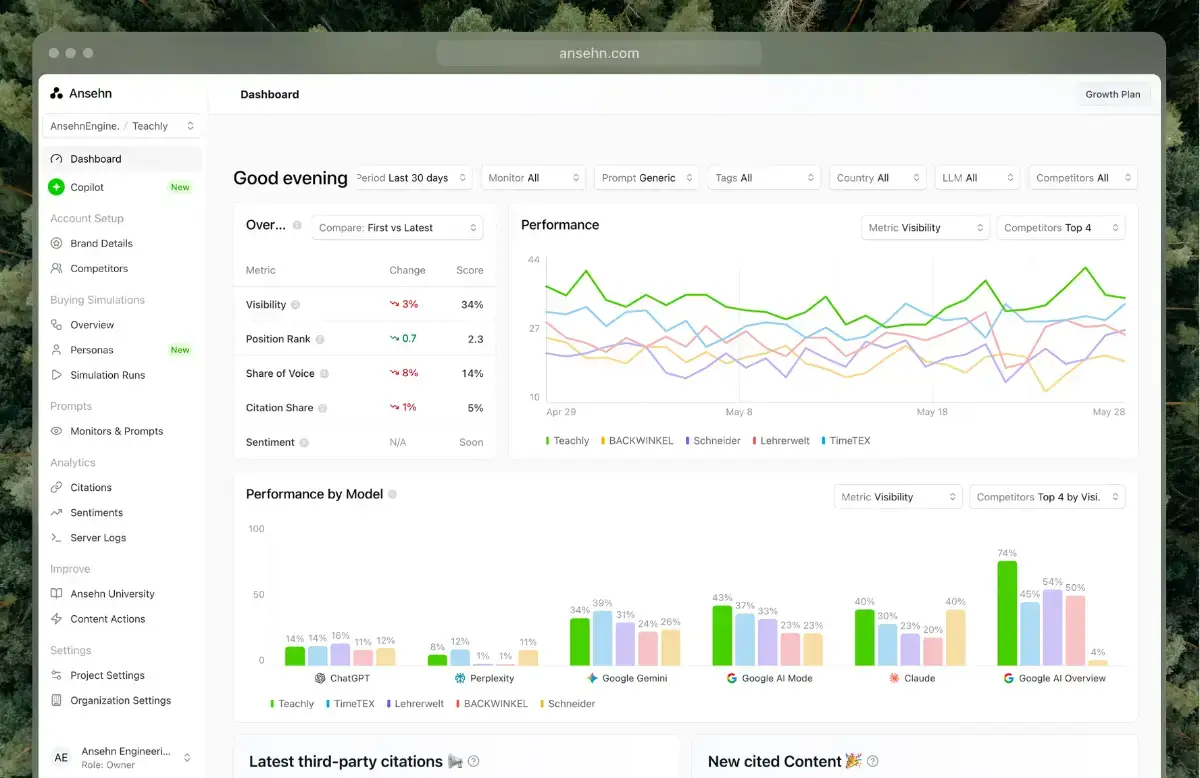The width and height of the screenshot is (1200, 778).
Task: Open Competitors Top 4 by Visi. dropdown
Action: pos(1047,497)
